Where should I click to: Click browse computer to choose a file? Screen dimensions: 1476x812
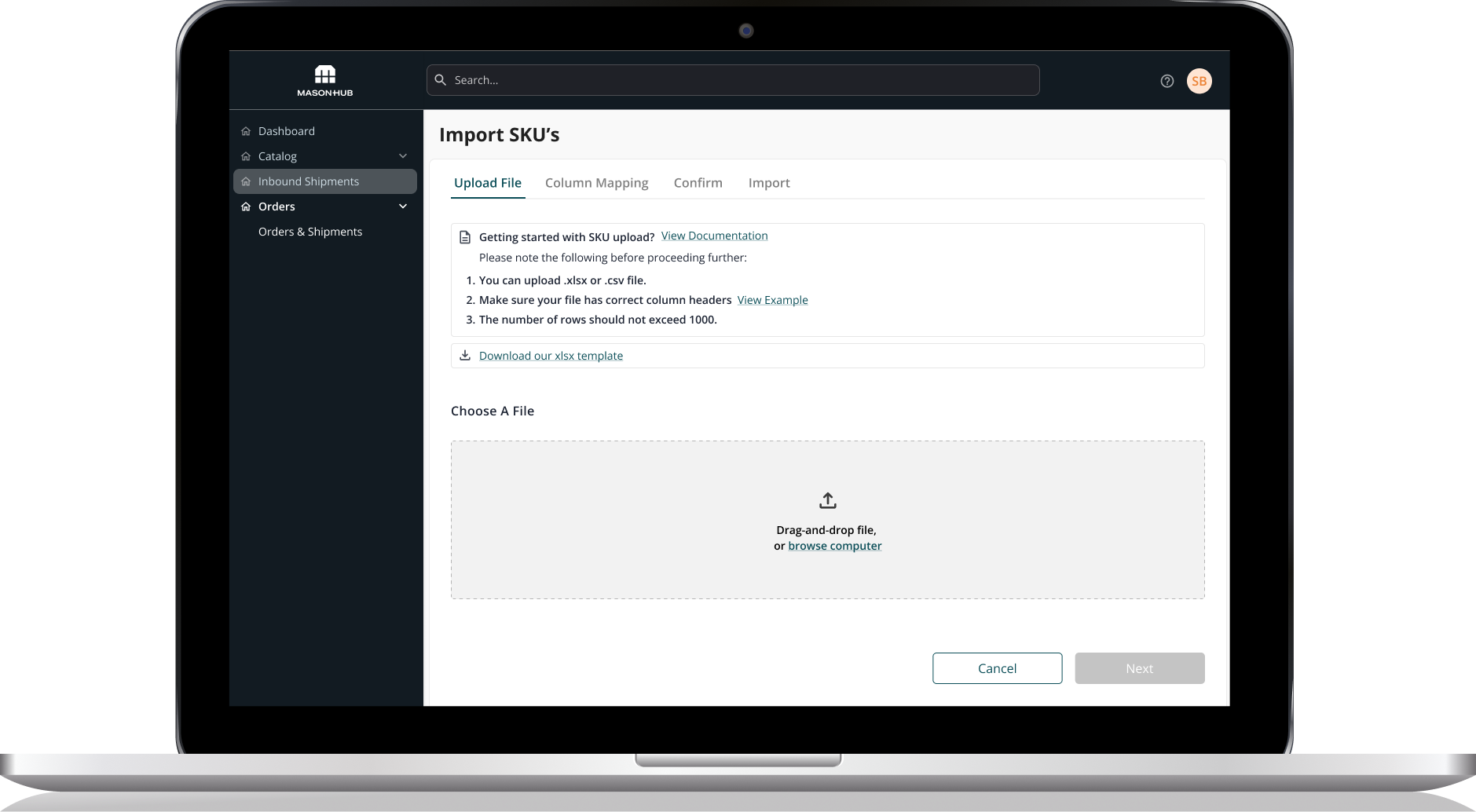click(834, 545)
